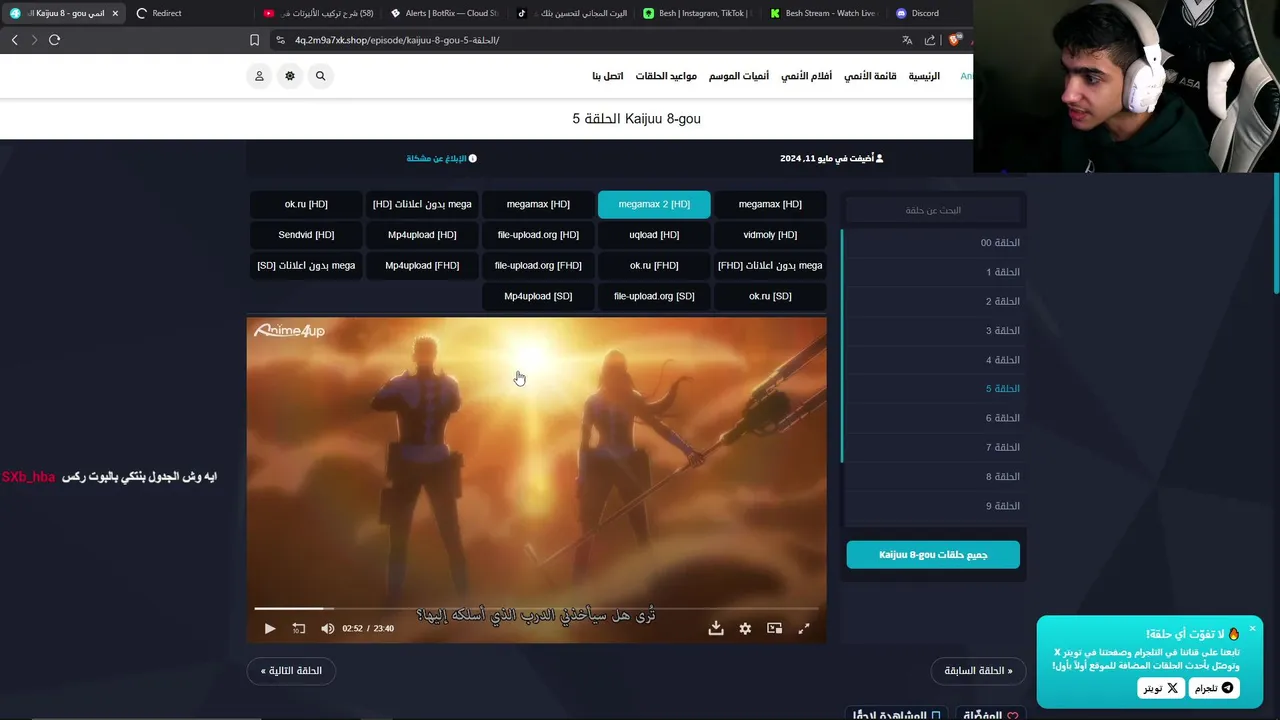This screenshot has width=1280, height=720.
Task: Switch to the Alerts BotRix tab
Action: pyautogui.click(x=445, y=13)
